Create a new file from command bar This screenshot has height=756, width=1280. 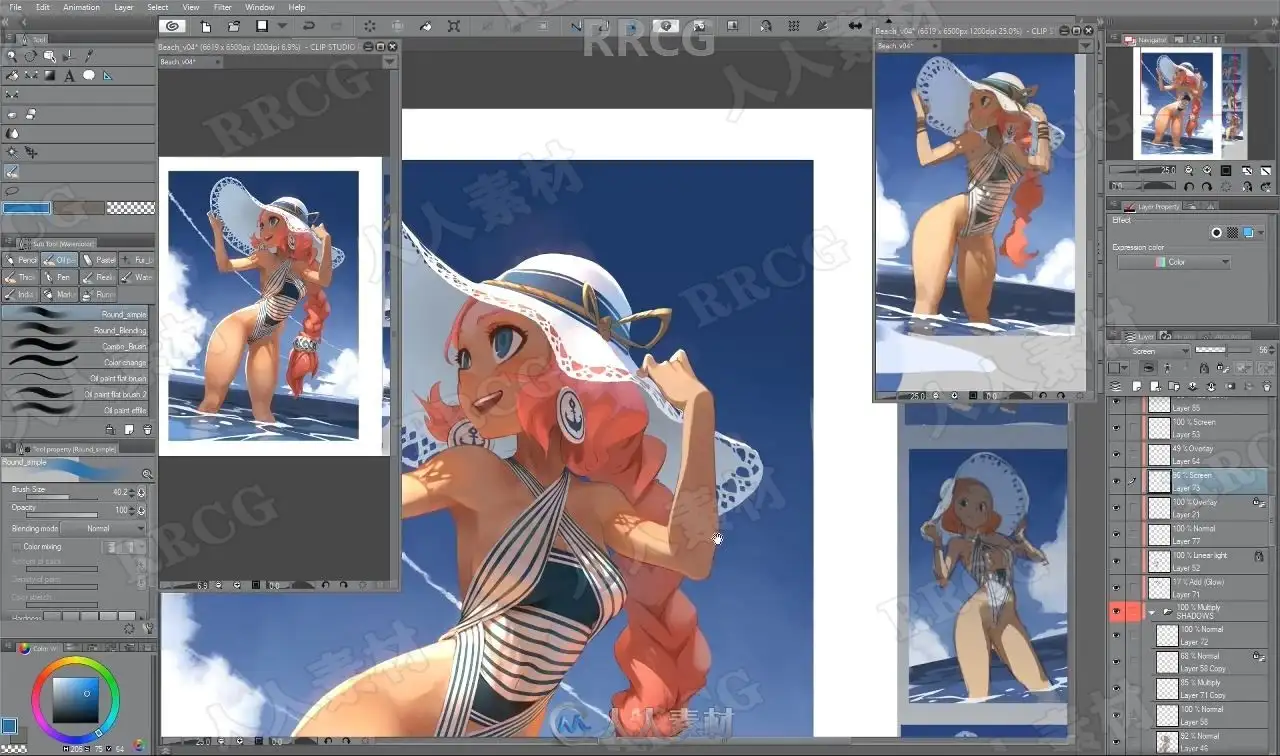click(206, 26)
